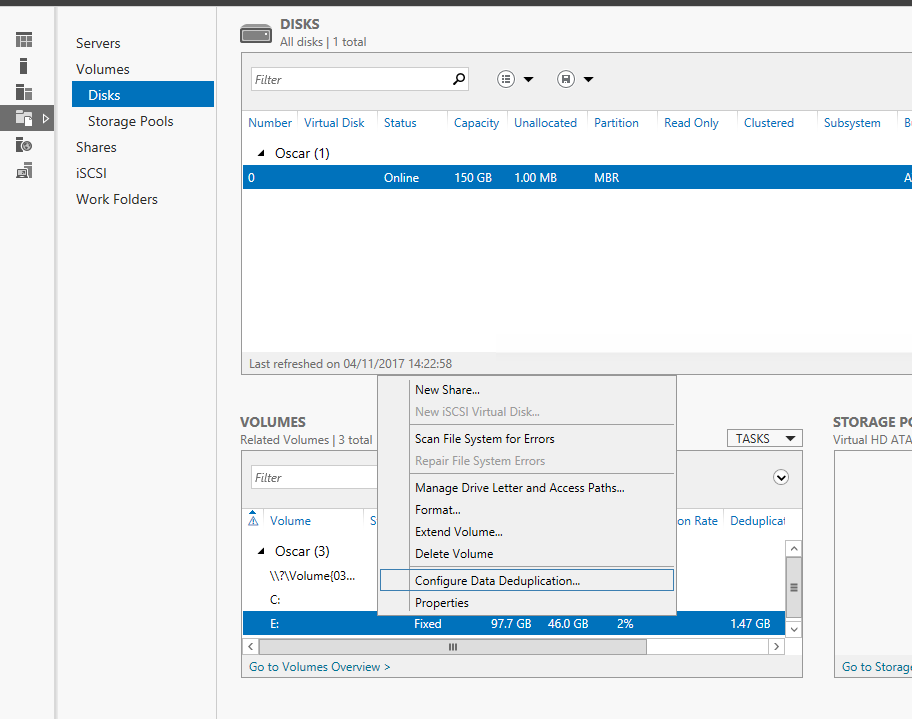Navigate to Storage Pools in the side panel
The height and width of the screenshot is (719, 912).
point(130,121)
